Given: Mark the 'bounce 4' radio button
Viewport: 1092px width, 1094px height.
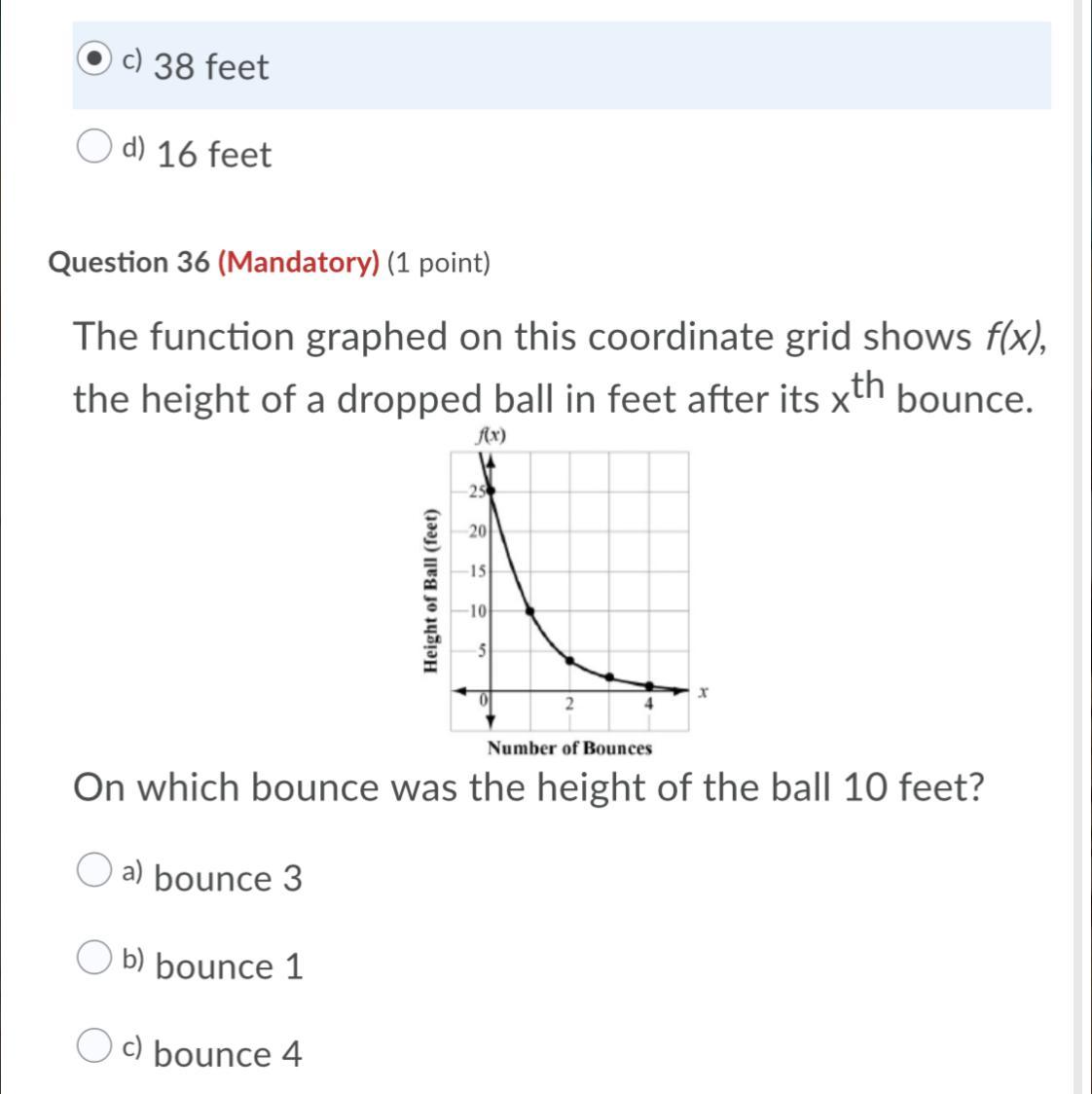Looking at the screenshot, I should point(94,1046).
